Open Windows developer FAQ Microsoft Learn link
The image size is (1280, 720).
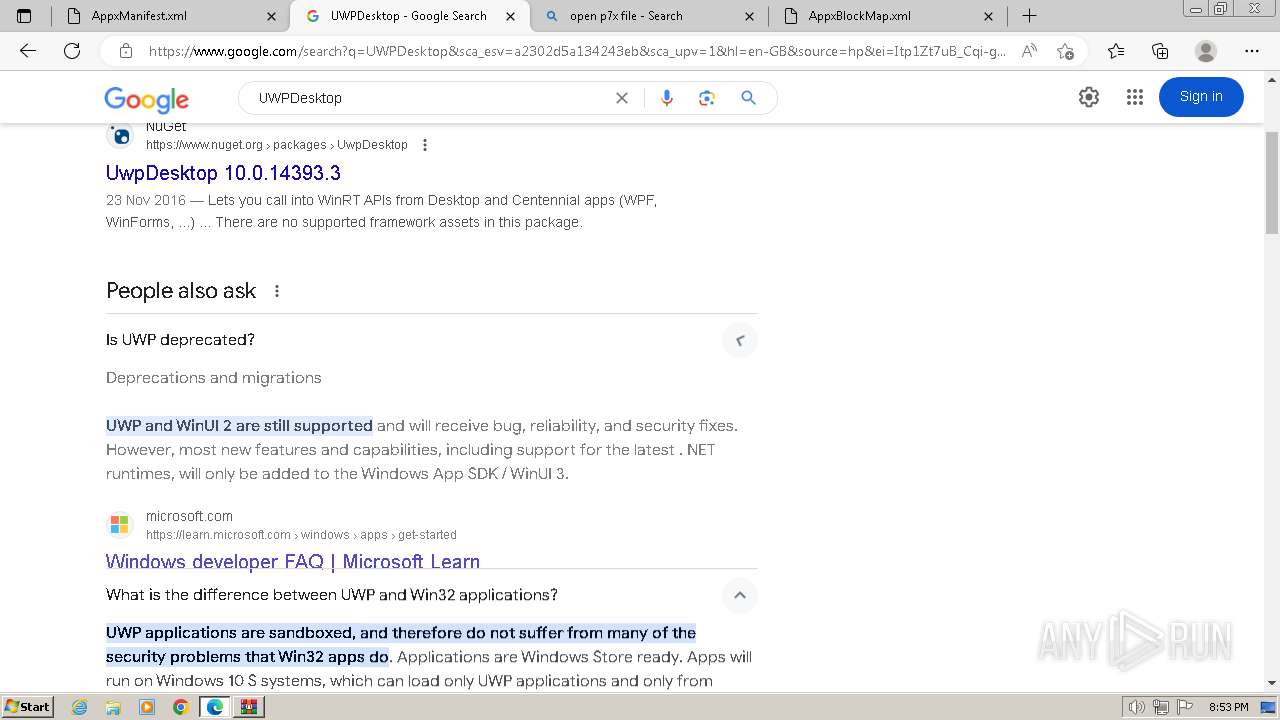point(293,561)
